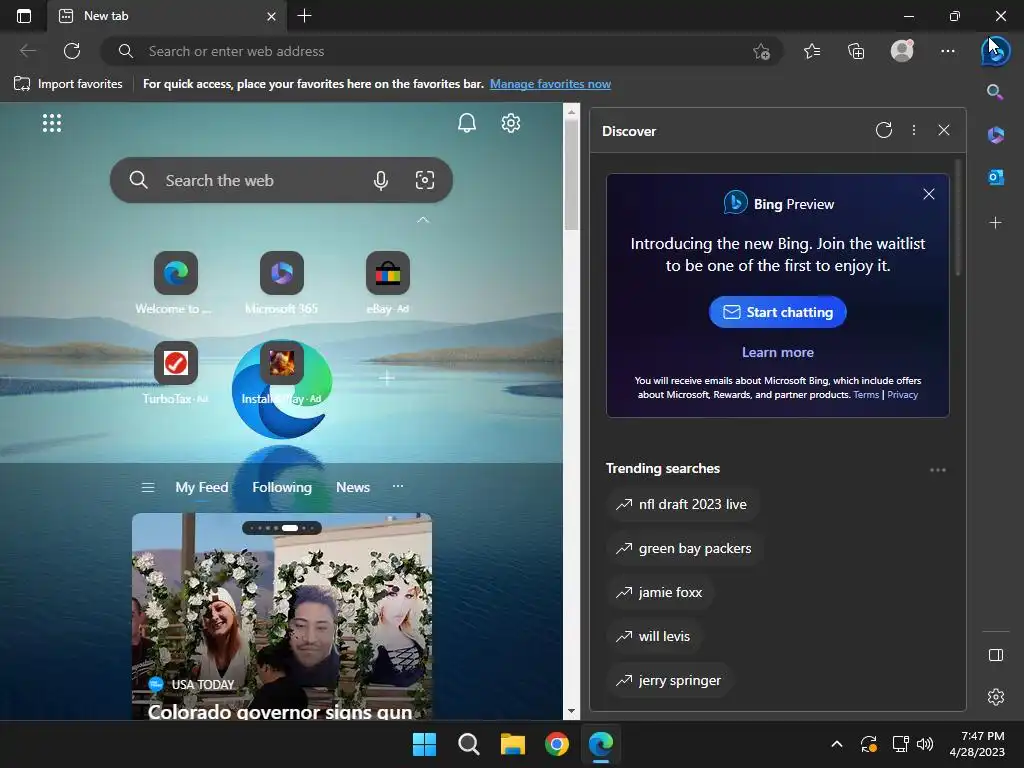The image size is (1024, 768).
Task: Open the app launcher grid icon
Action: coord(52,123)
